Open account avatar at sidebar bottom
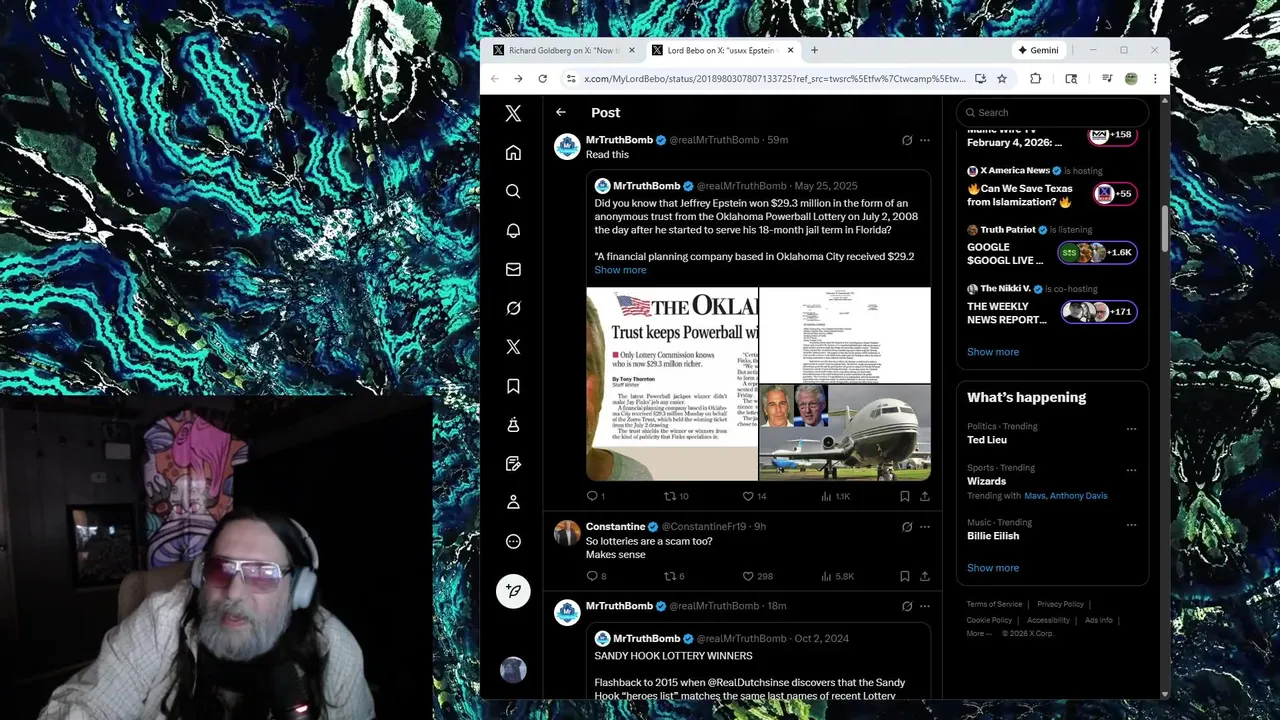 513,670
